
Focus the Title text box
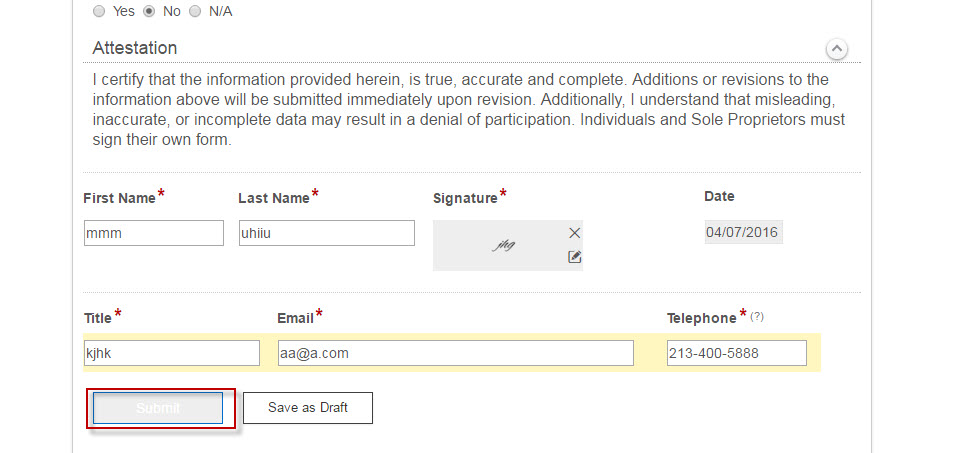(x=172, y=353)
